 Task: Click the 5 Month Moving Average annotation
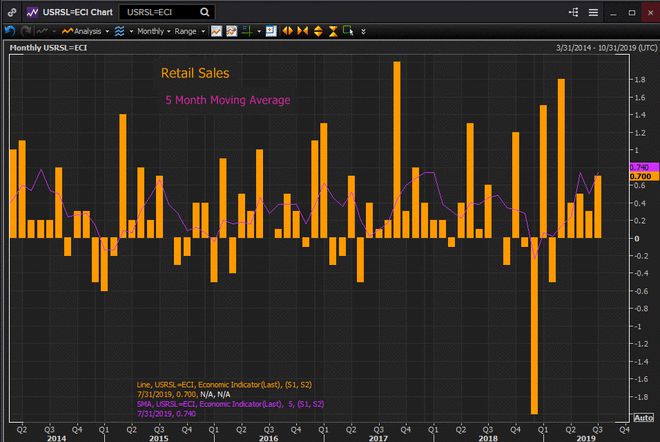point(228,100)
